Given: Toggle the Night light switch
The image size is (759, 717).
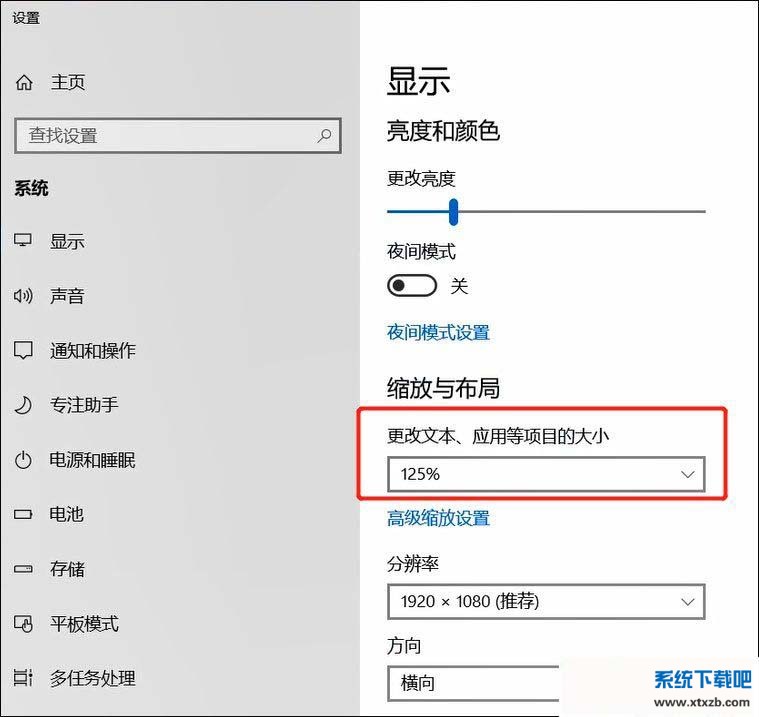Looking at the screenshot, I should (412, 286).
